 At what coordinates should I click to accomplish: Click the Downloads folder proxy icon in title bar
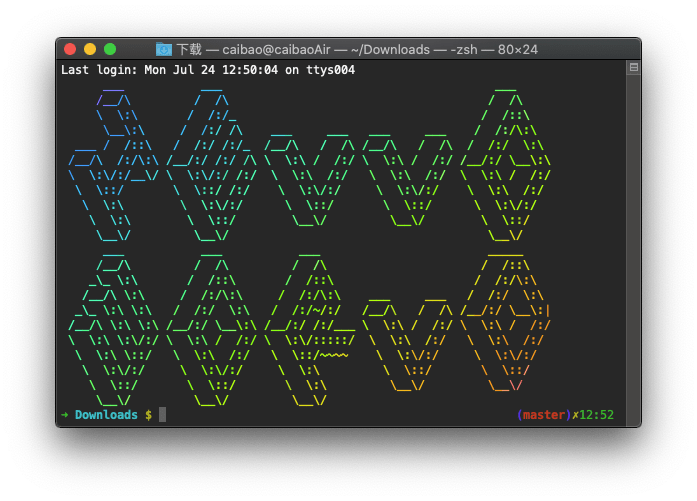point(164,49)
